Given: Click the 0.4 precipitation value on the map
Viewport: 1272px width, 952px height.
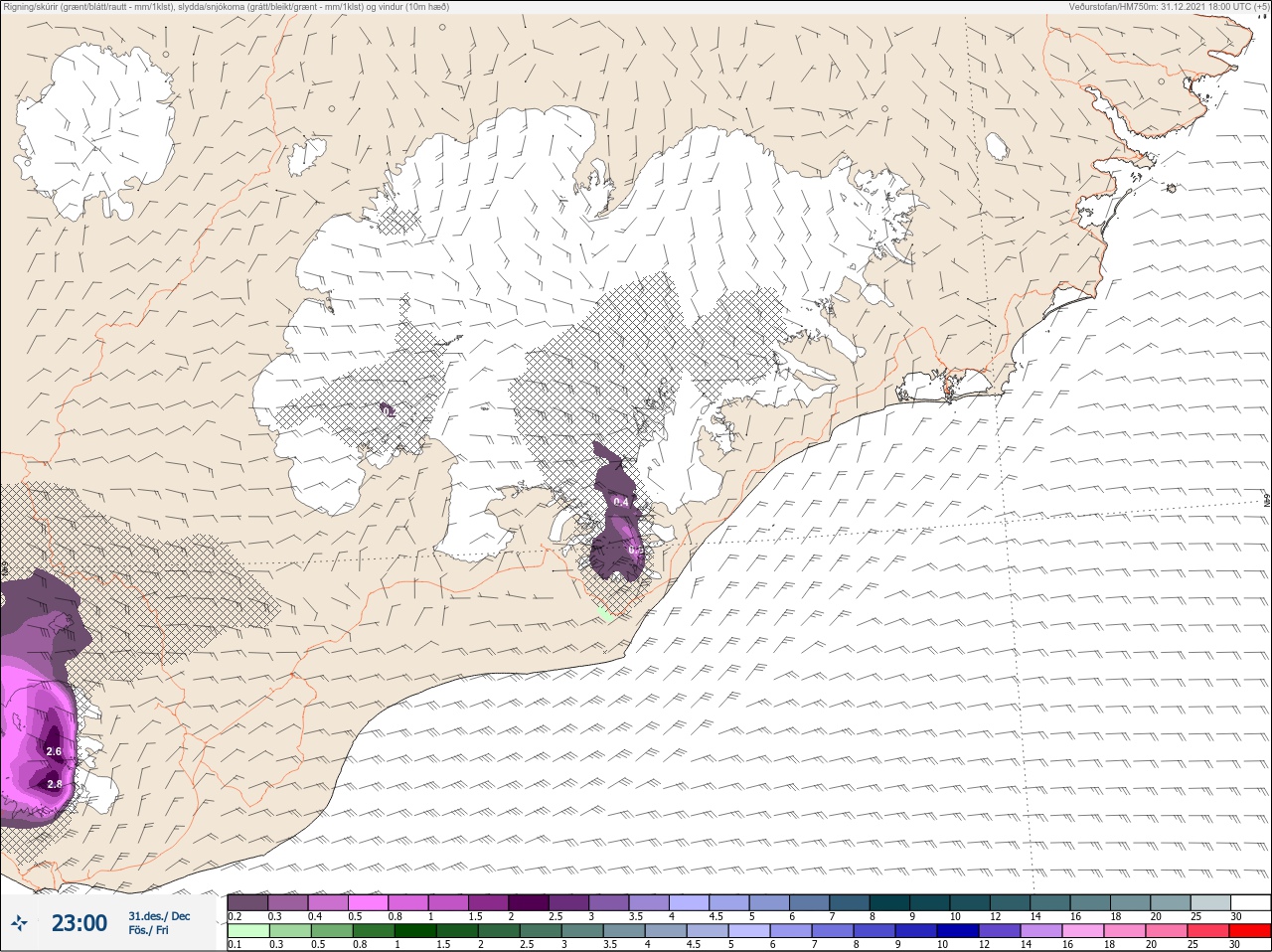Looking at the screenshot, I should [621, 502].
